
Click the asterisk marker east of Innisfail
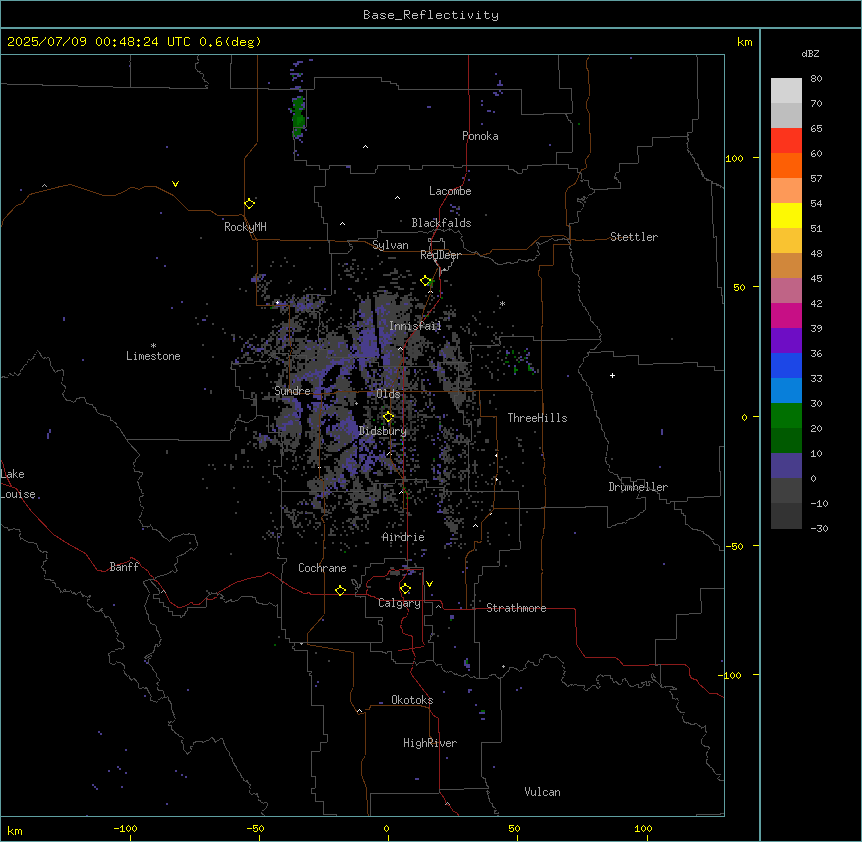(x=502, y=304)
